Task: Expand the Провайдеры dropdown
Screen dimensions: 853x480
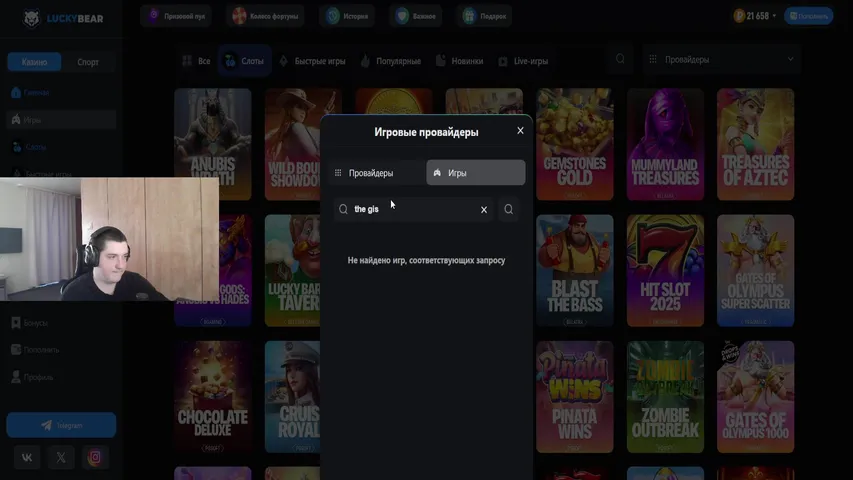Action: tap(722, 59)
